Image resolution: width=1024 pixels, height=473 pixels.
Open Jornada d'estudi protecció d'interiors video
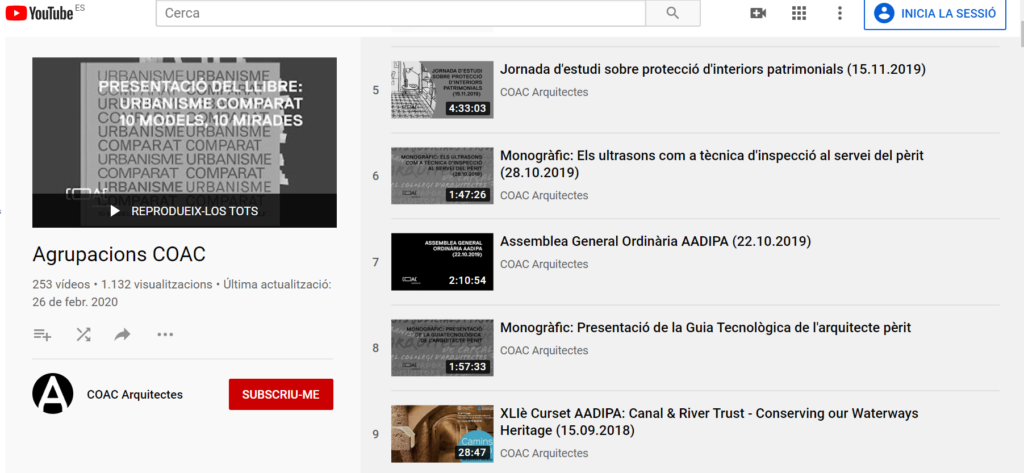click(712, 70)
